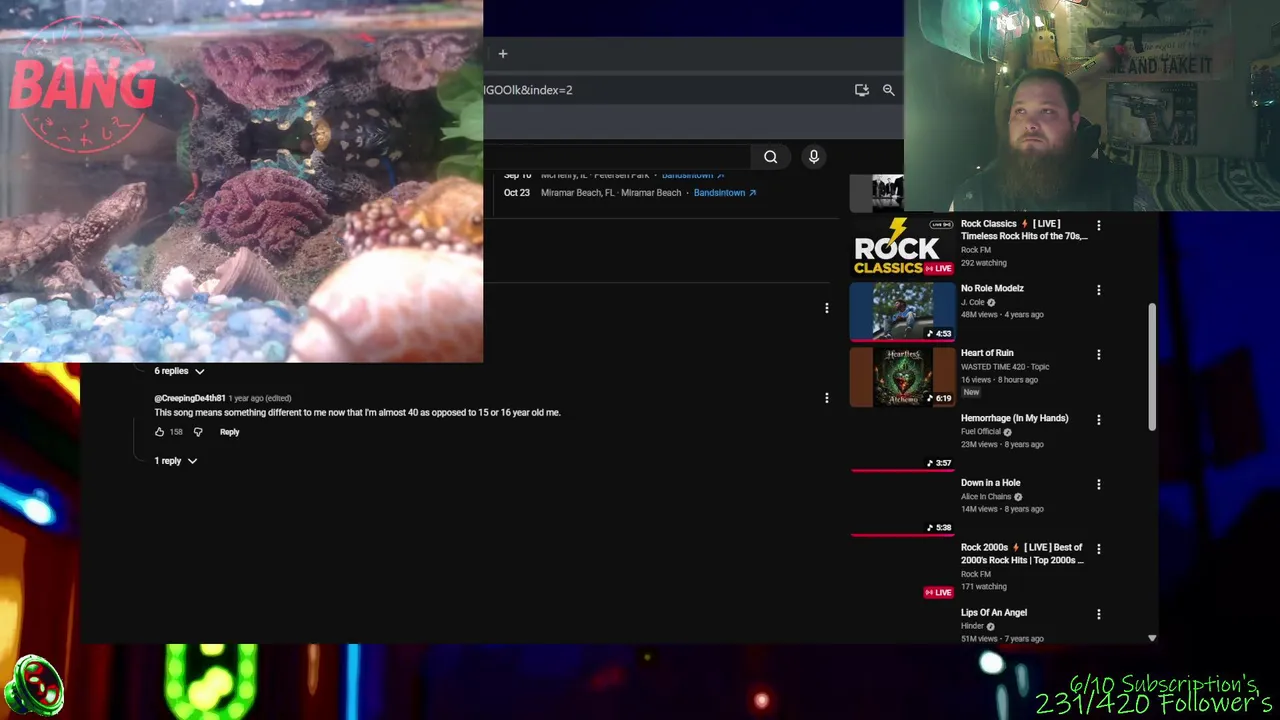This screenshot has width=1280, height=720.
Task: Open options menu for No Role Modelz
Action: (1099, 290)
